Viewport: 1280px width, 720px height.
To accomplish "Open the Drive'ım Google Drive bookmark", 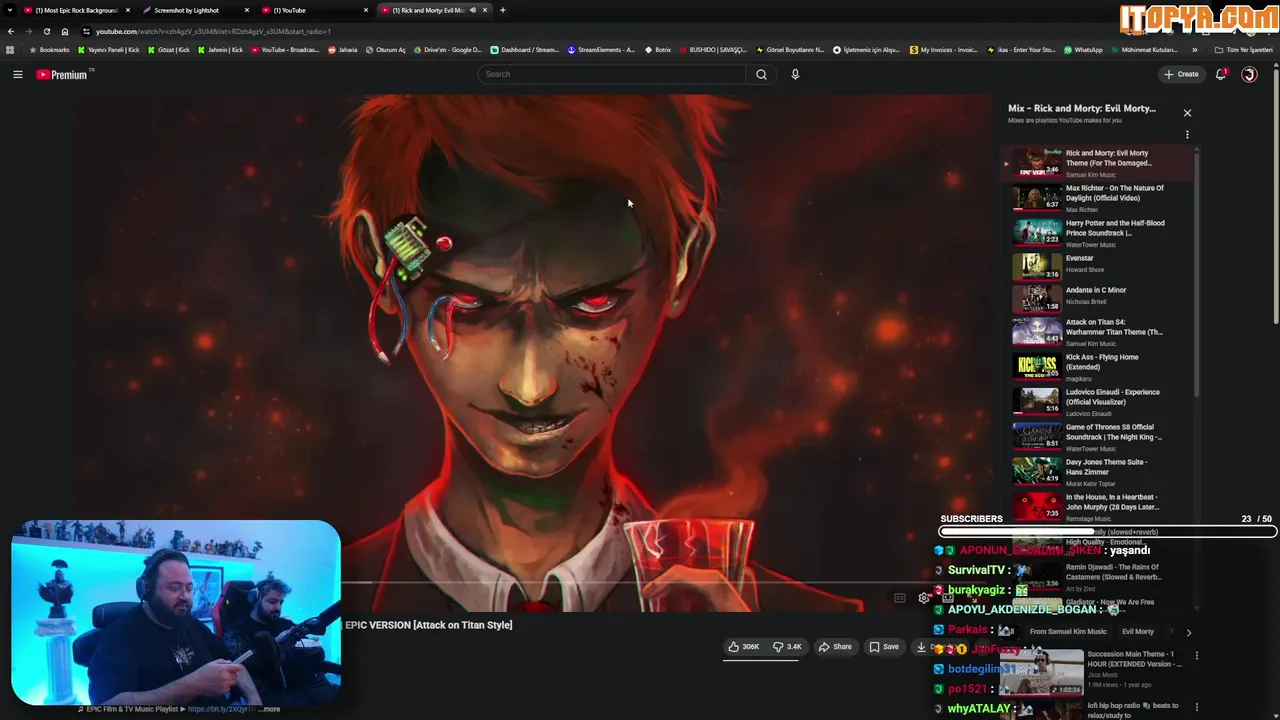I will [x=447, y=50].
